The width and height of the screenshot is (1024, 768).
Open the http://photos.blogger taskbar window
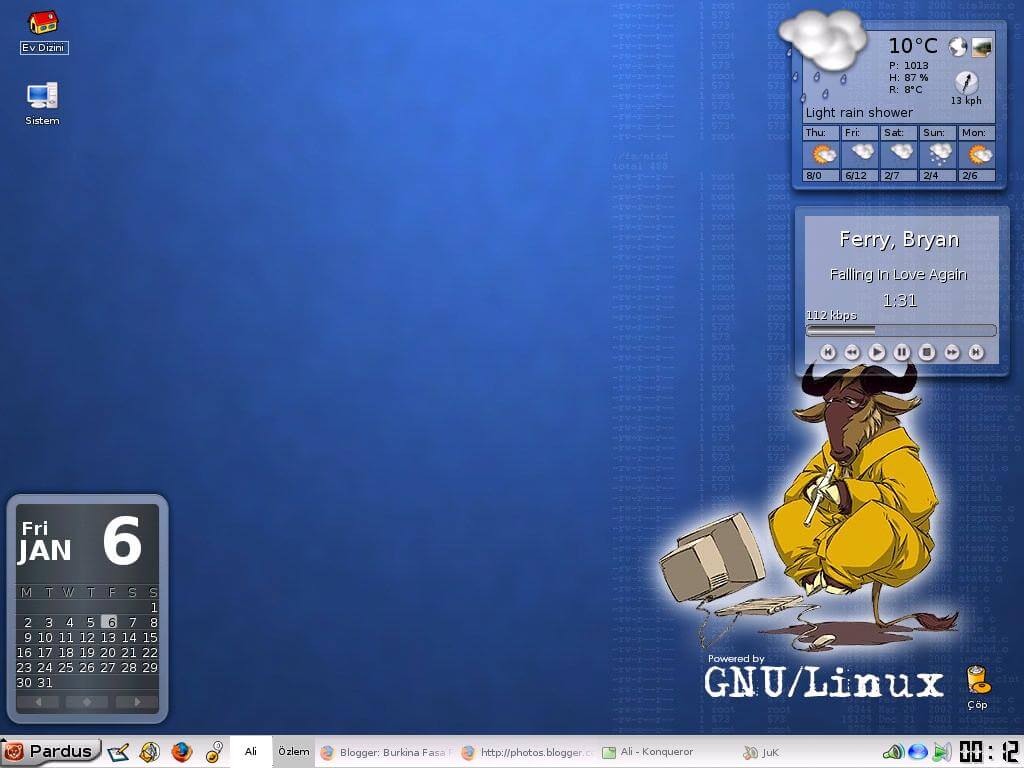[527, 752]
